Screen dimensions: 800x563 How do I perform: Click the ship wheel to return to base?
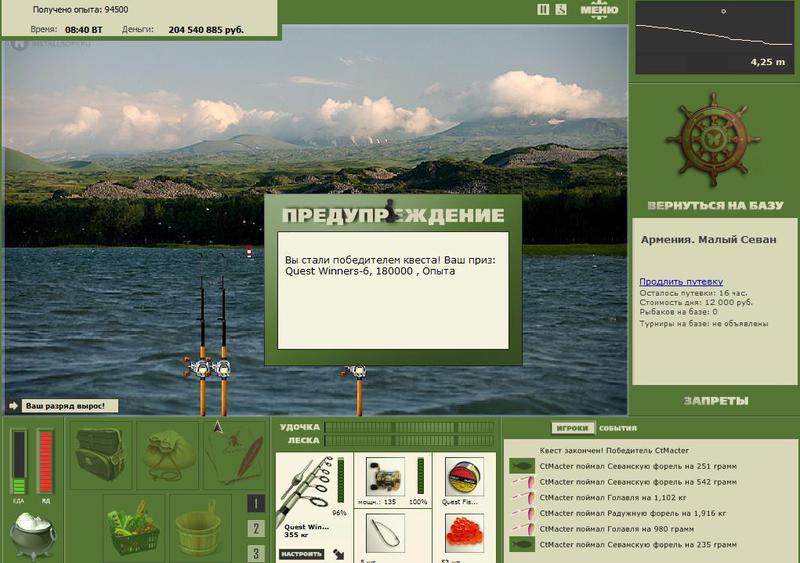coord(713,139)
